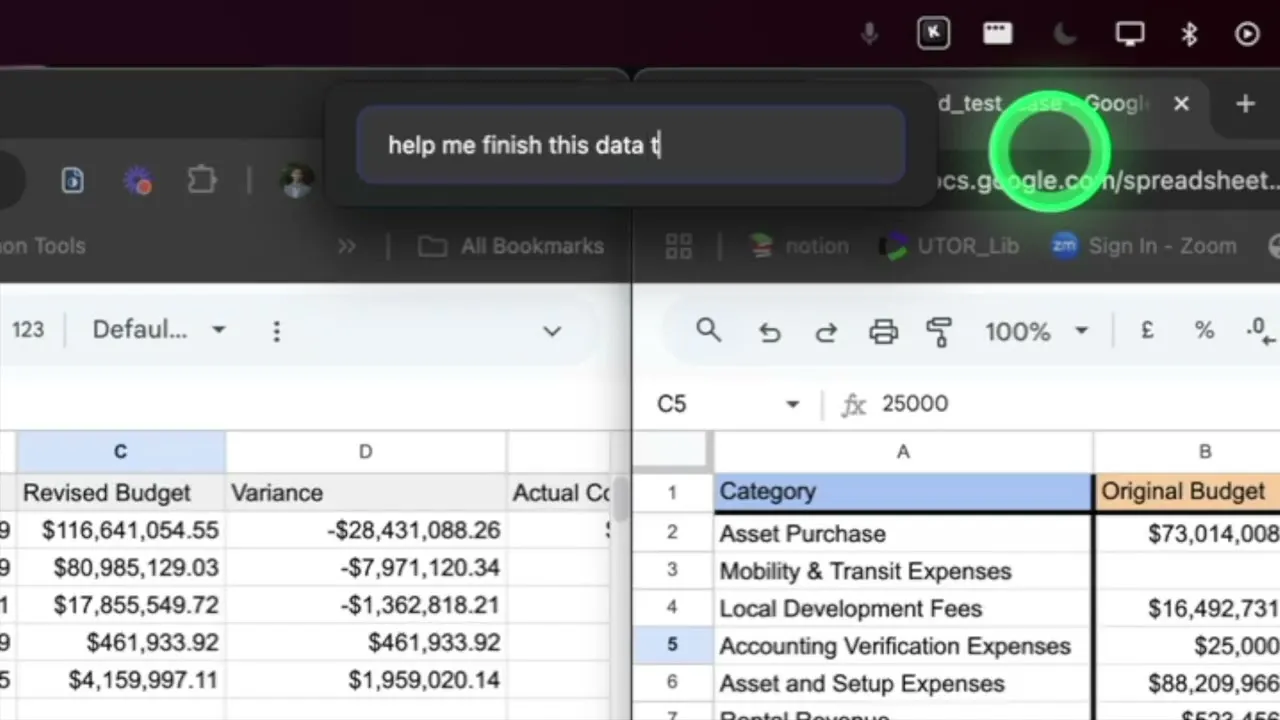Viewport: 1280px width, 720px height.
Task: Open the search tool in Sheets toolbar
Action: (709, 331)
